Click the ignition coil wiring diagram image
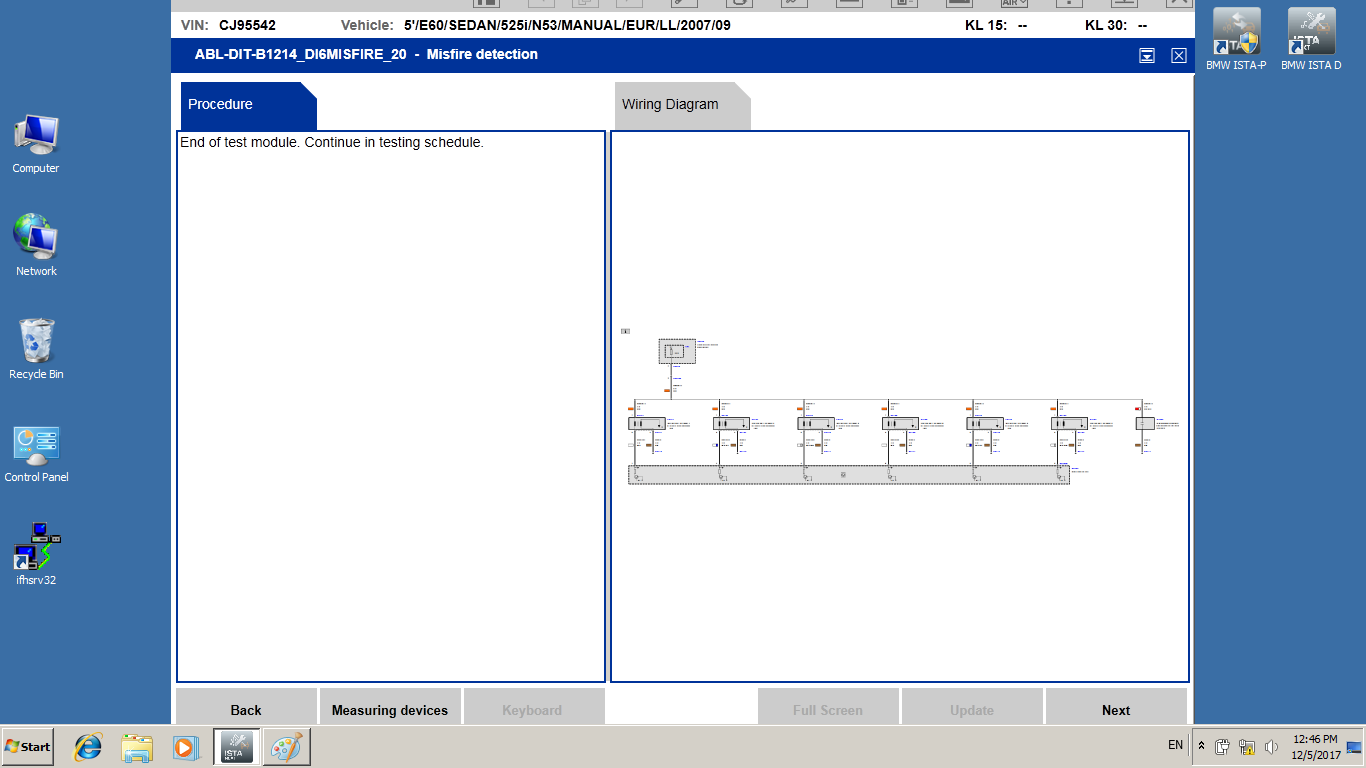Image resolution: width=1366 pixels, height=768 pixels. coord(900,410)
